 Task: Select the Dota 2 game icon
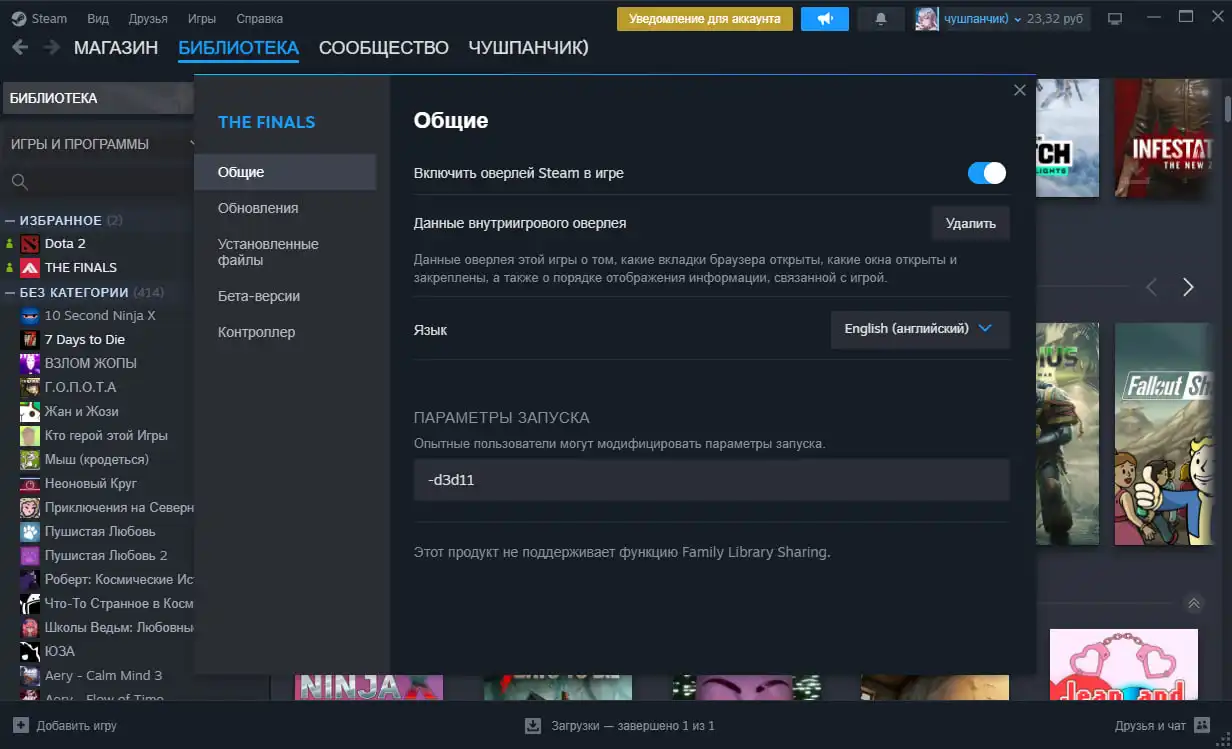(x=30, y=243)
